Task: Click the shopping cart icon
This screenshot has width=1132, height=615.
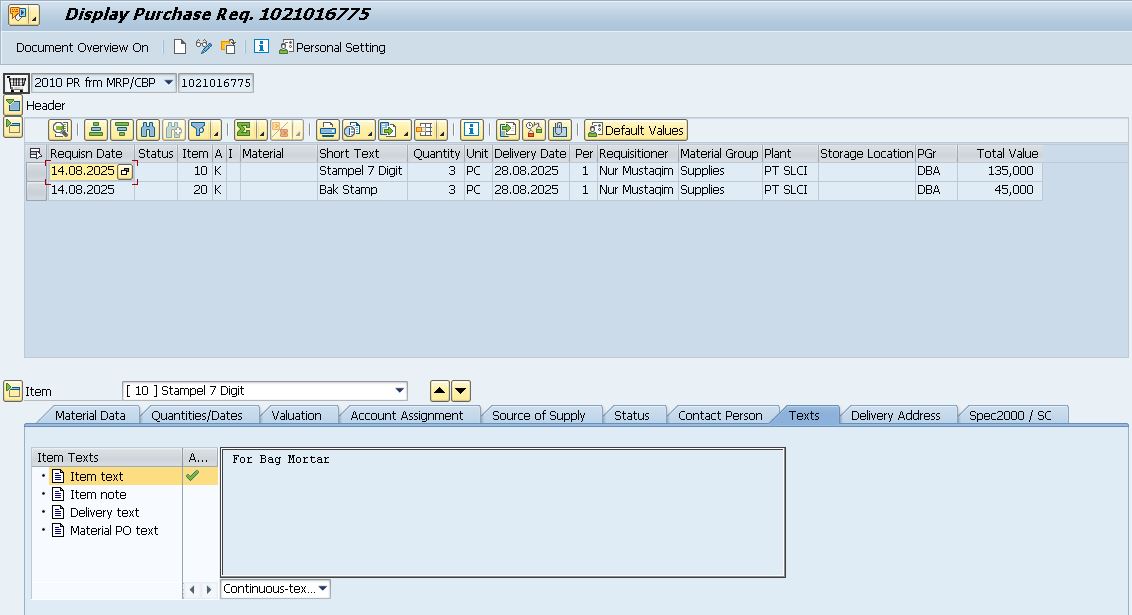Action: point(16,83)
